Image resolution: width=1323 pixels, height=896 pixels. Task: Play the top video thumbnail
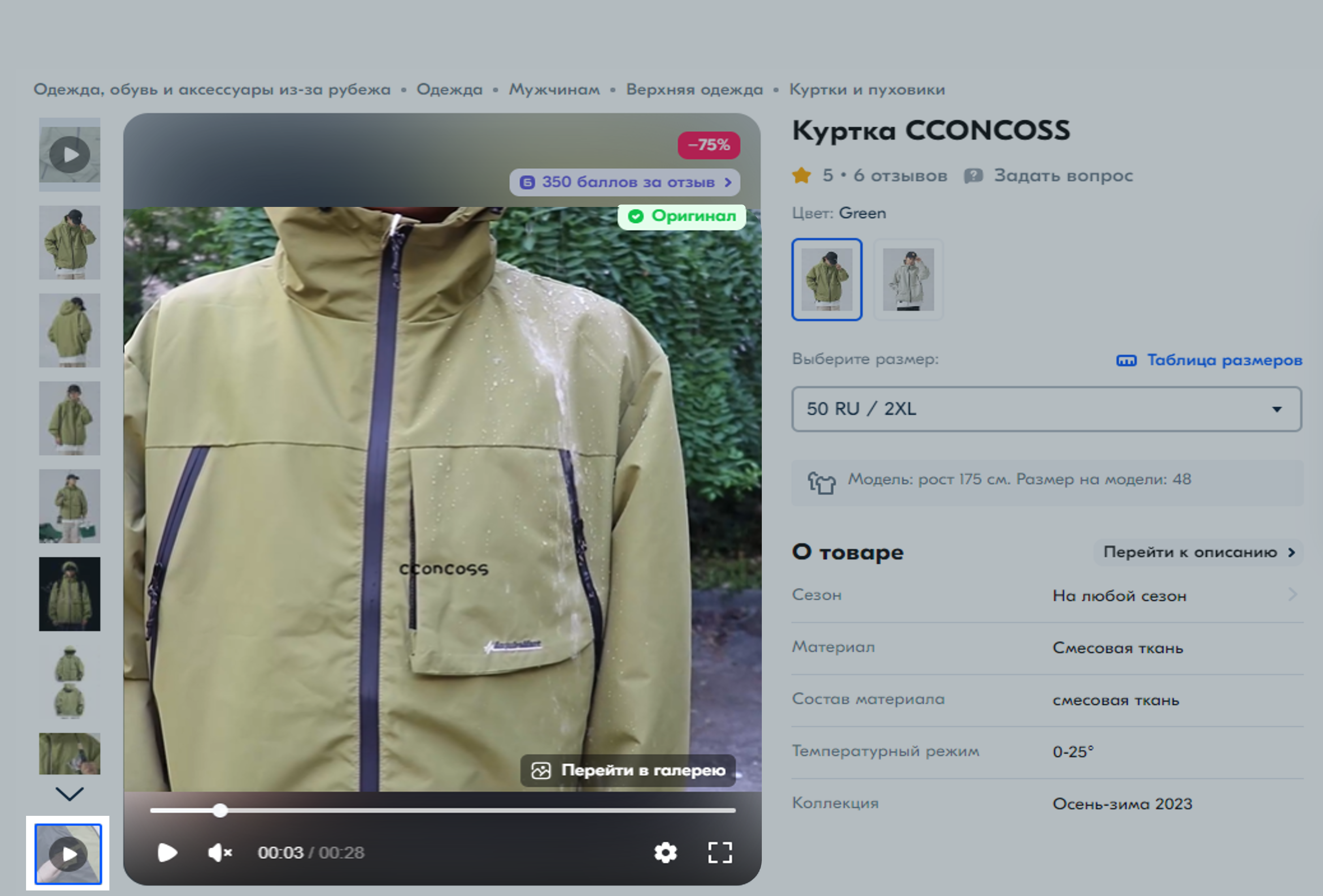point(70,154)
